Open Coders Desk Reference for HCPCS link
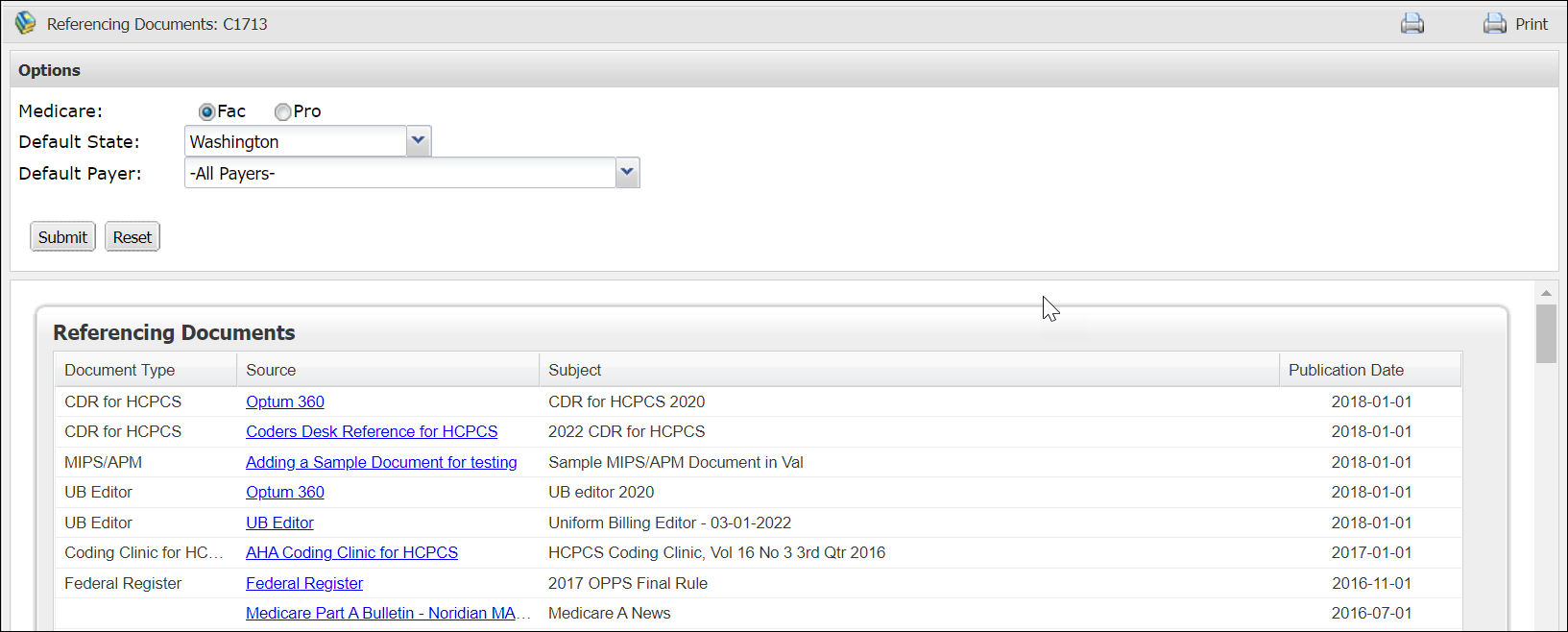 click(x=372, y=431)
